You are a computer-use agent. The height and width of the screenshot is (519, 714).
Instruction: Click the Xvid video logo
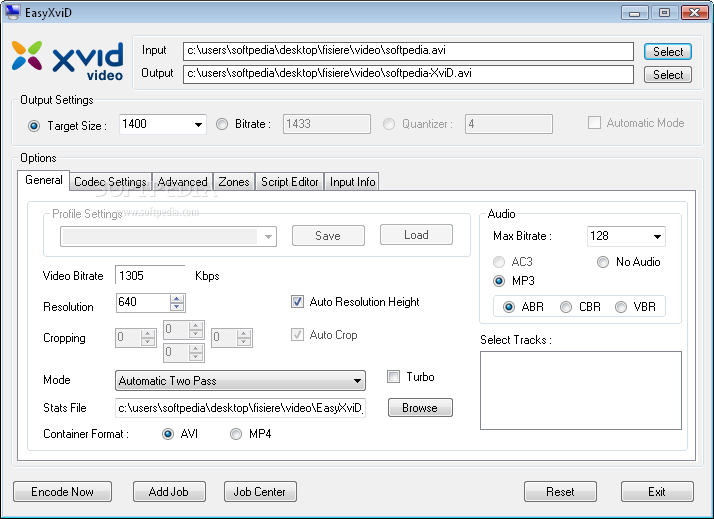(x=67, y=61)
